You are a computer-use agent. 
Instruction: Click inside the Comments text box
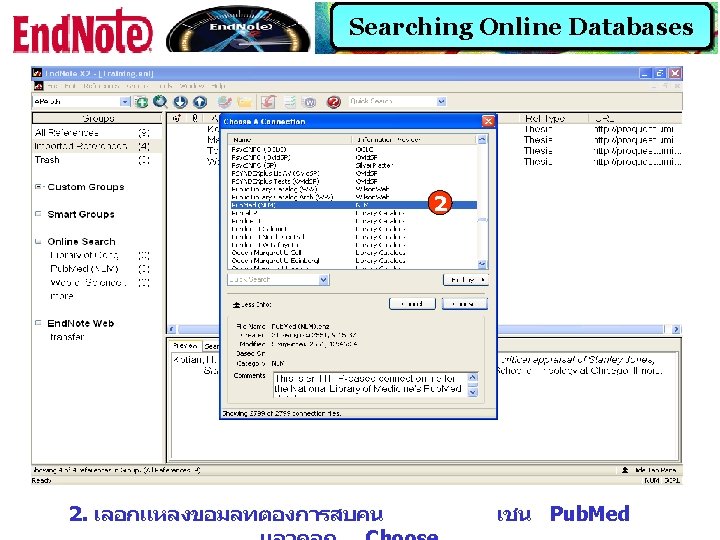point(370,384)
